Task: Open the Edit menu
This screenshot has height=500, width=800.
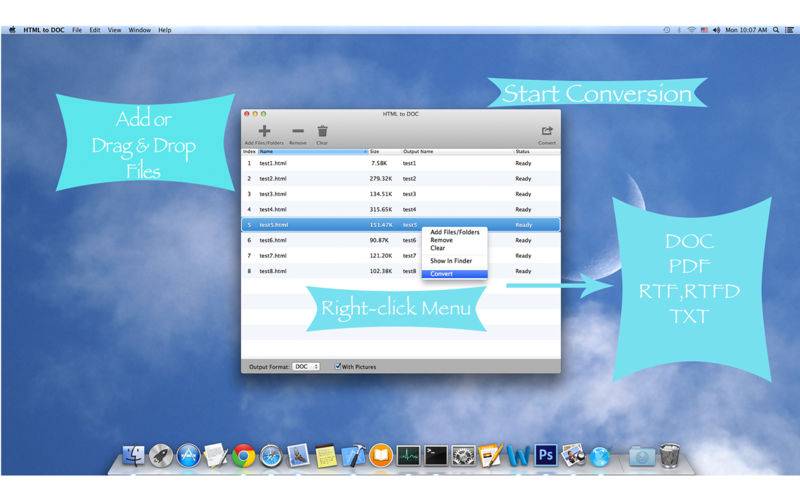Action: tap(95, 30)
